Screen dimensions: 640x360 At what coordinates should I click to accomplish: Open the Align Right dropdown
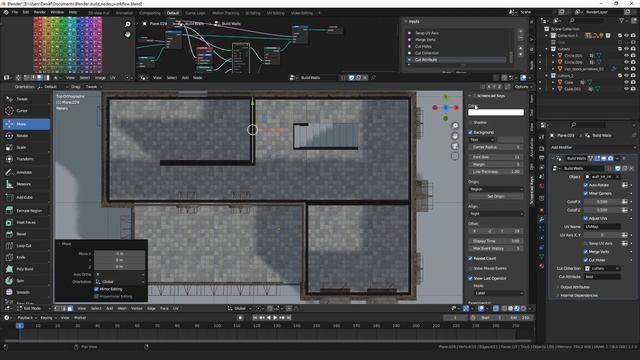[x=496, y=214]
